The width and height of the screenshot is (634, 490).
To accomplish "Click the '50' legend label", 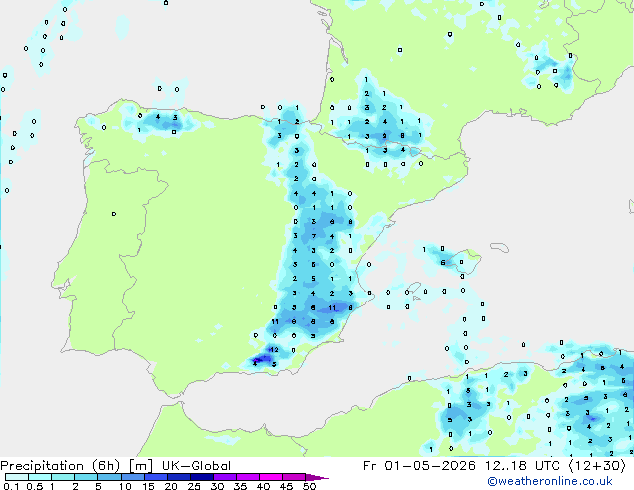I will (x=309, y=486).
